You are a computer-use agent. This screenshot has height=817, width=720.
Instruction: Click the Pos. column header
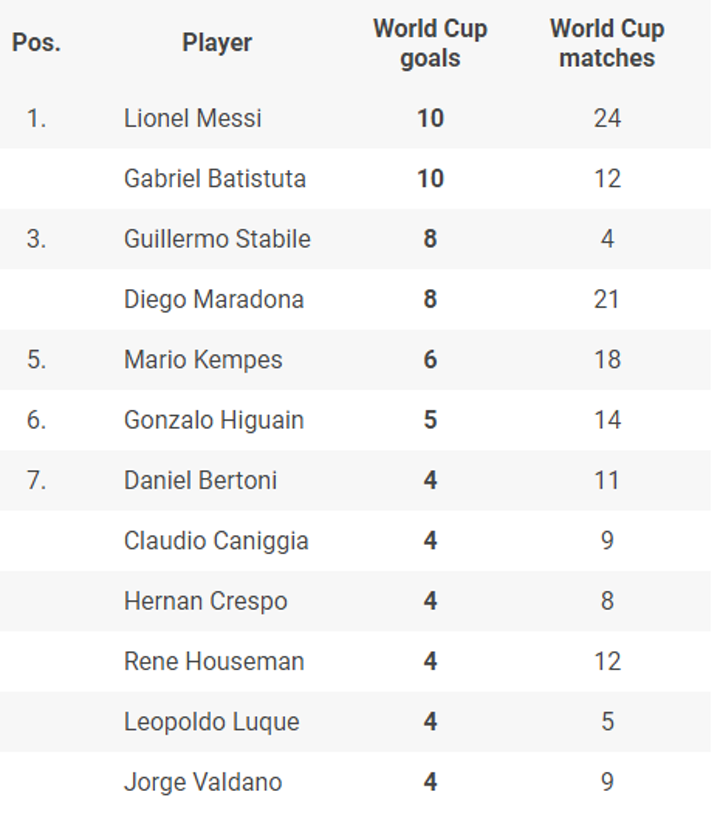(36, 43)
